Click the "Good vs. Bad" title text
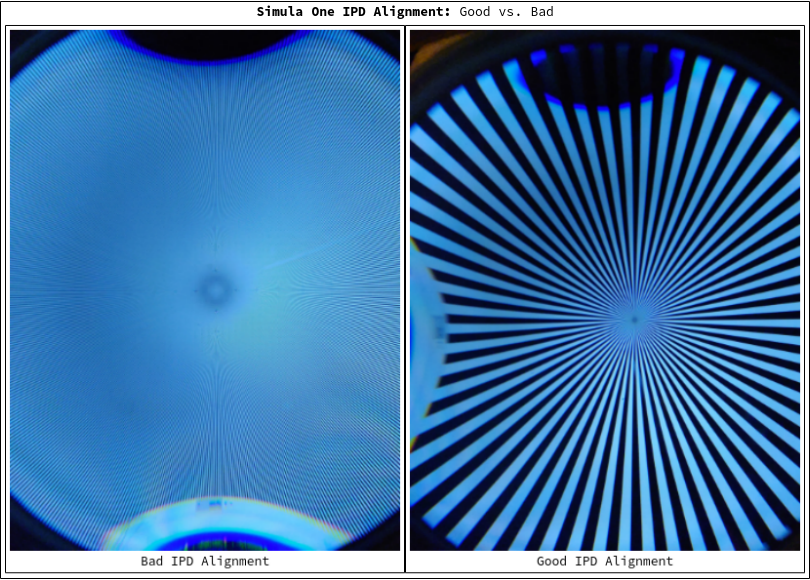This screenshot has width=810, height=580. pos(506,12)
